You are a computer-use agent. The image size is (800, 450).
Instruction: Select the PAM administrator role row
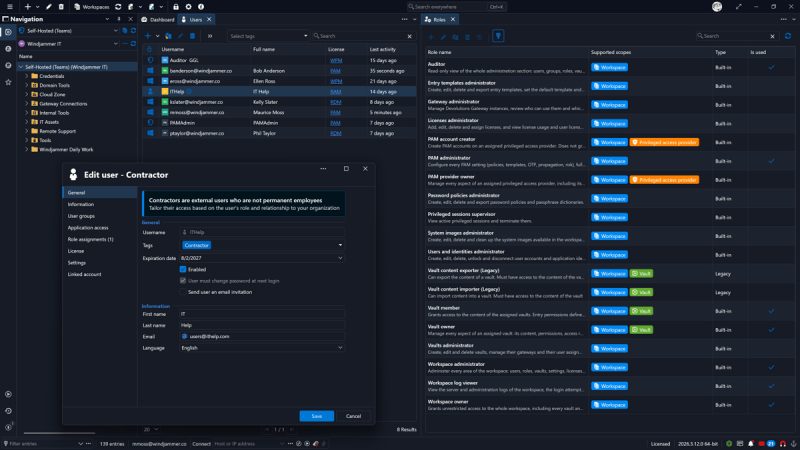tap(610, 161)
